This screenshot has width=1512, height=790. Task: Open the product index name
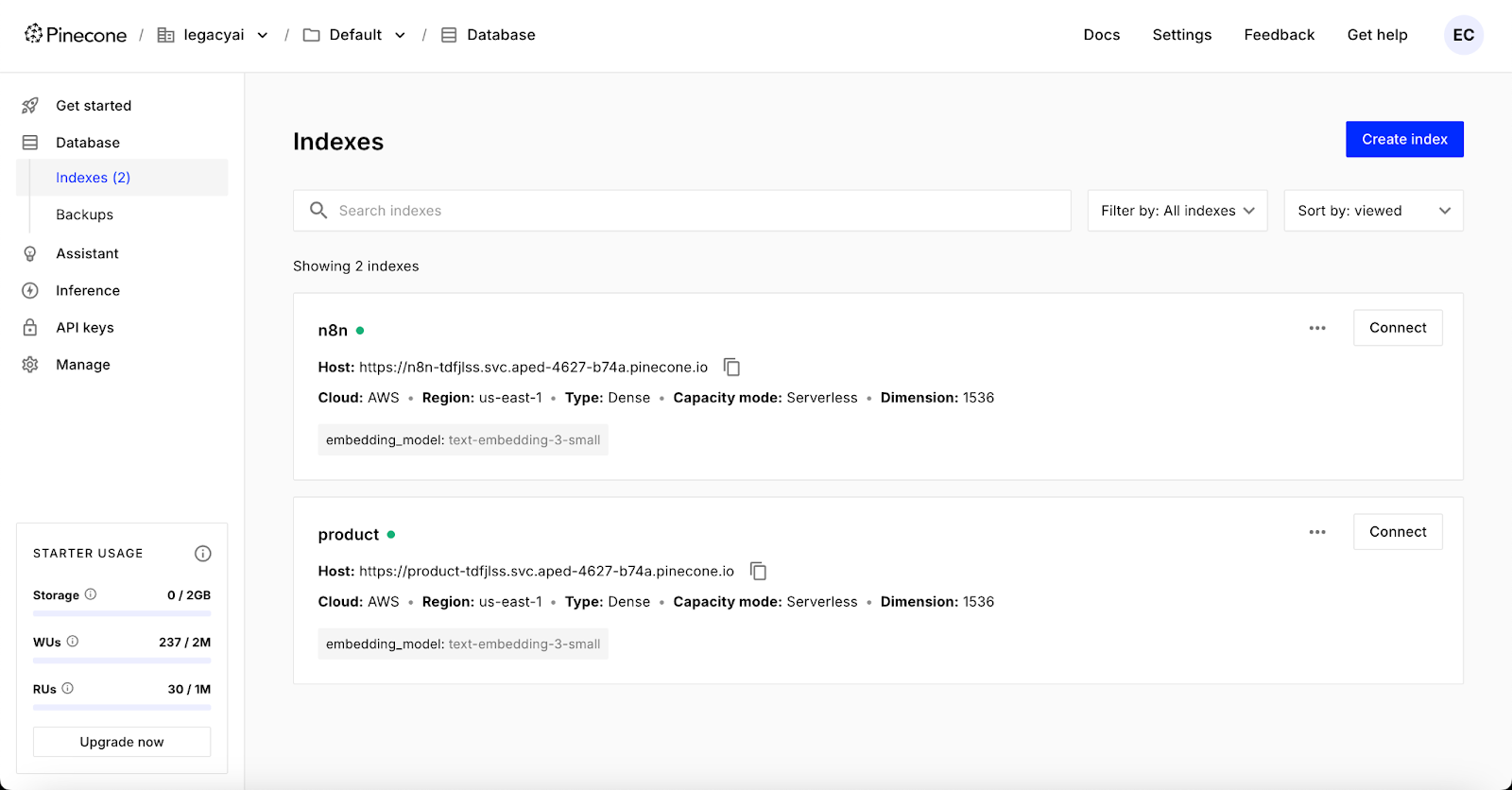coord(349,535)
